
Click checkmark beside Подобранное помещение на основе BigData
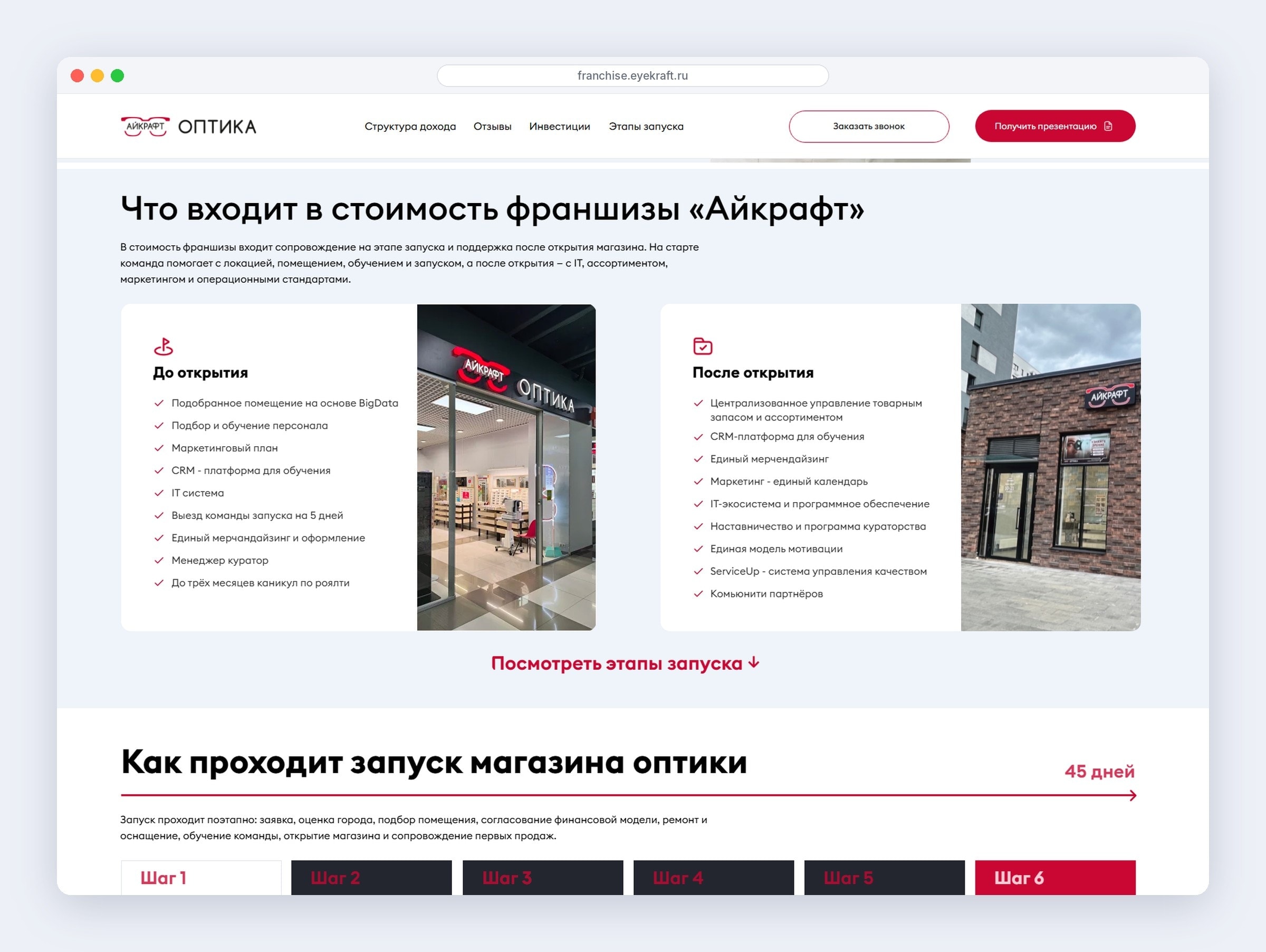(159, 403)
